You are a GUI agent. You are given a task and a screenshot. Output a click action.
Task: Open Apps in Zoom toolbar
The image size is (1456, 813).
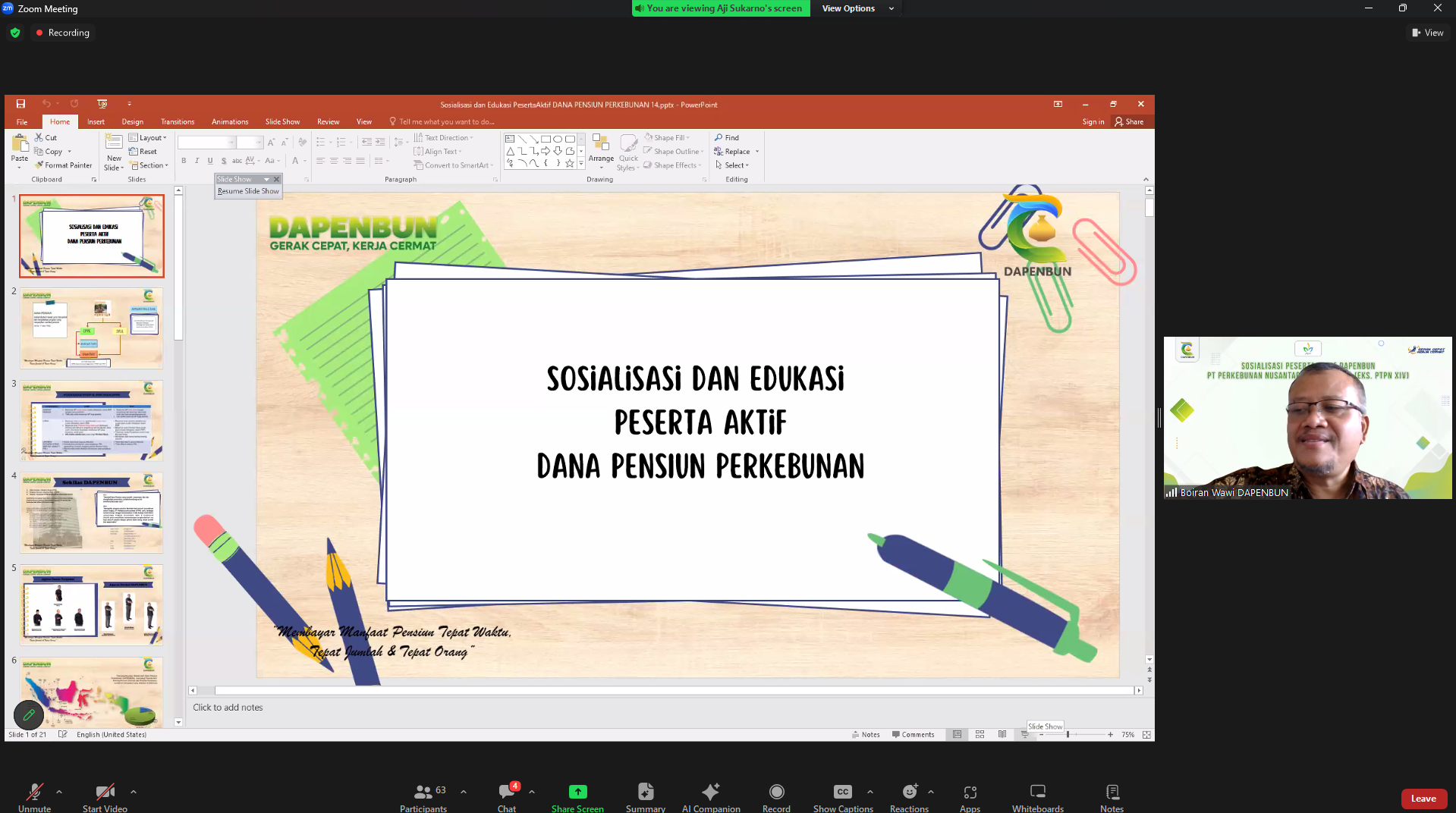tap(970, 797)
